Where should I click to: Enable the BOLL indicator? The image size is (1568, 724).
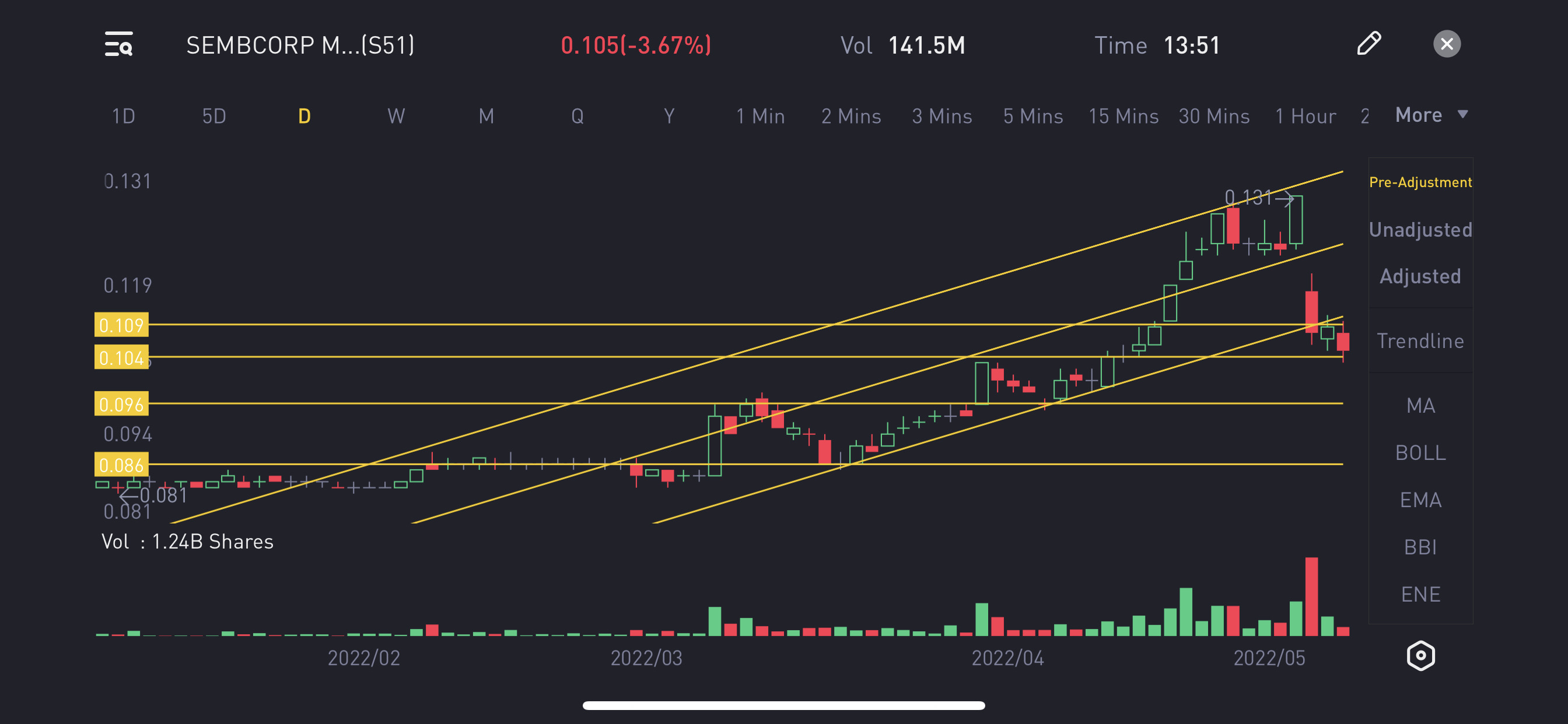[x=1420, y=453]
